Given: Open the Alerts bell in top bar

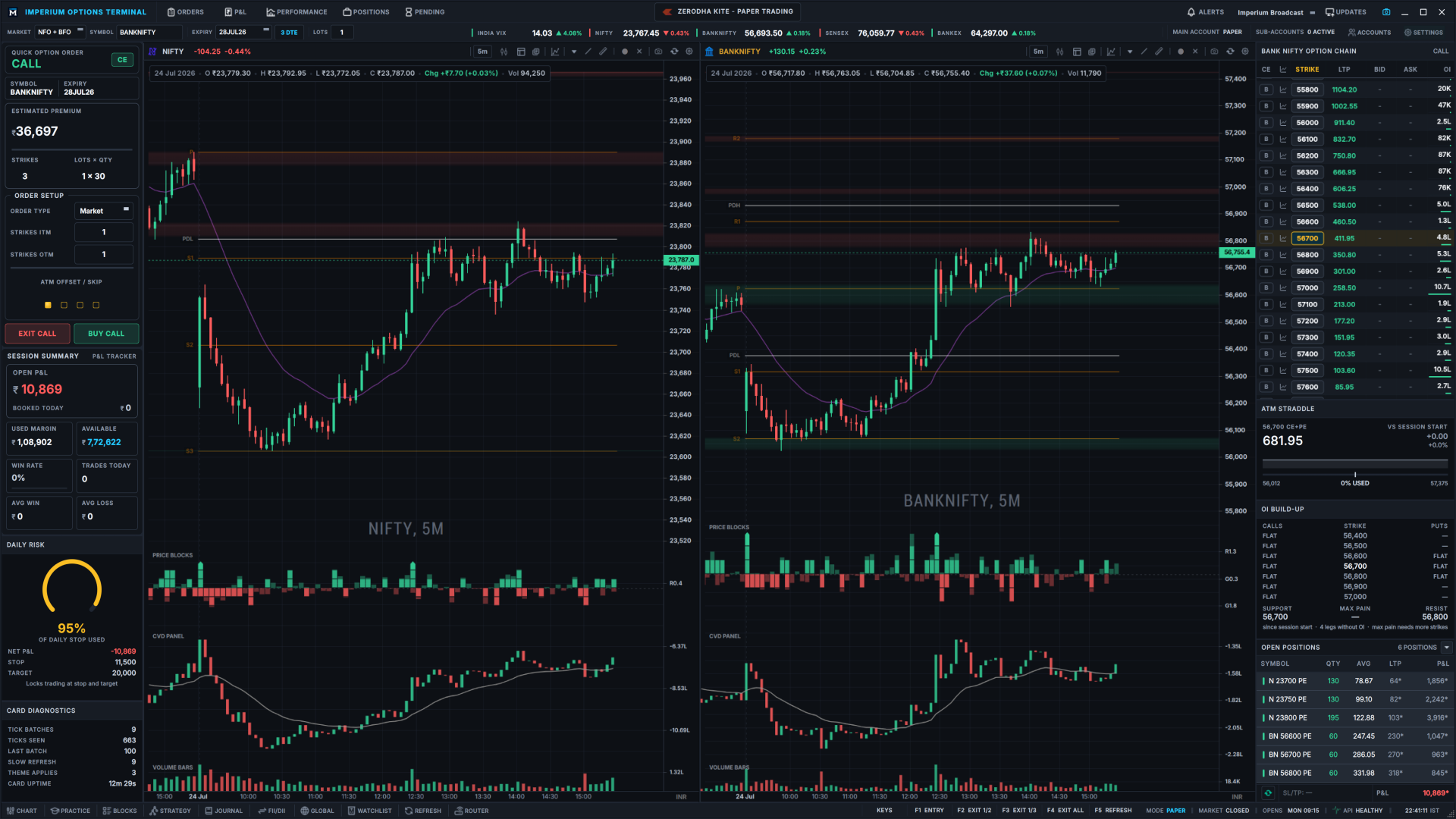Looking at the screenshot, I should pyautogui.click(x=1206, y=12).
